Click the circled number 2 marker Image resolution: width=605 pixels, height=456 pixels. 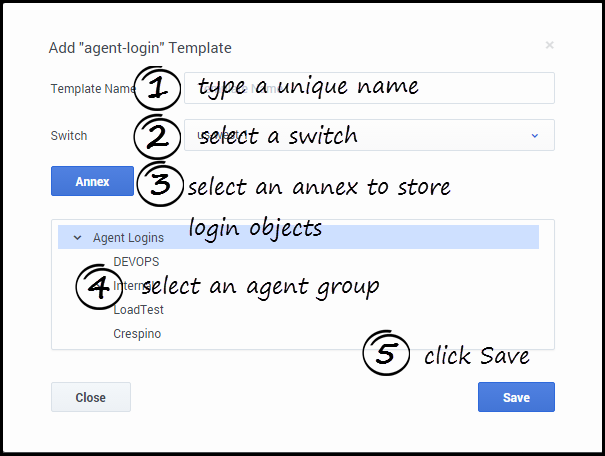(157, 136)
